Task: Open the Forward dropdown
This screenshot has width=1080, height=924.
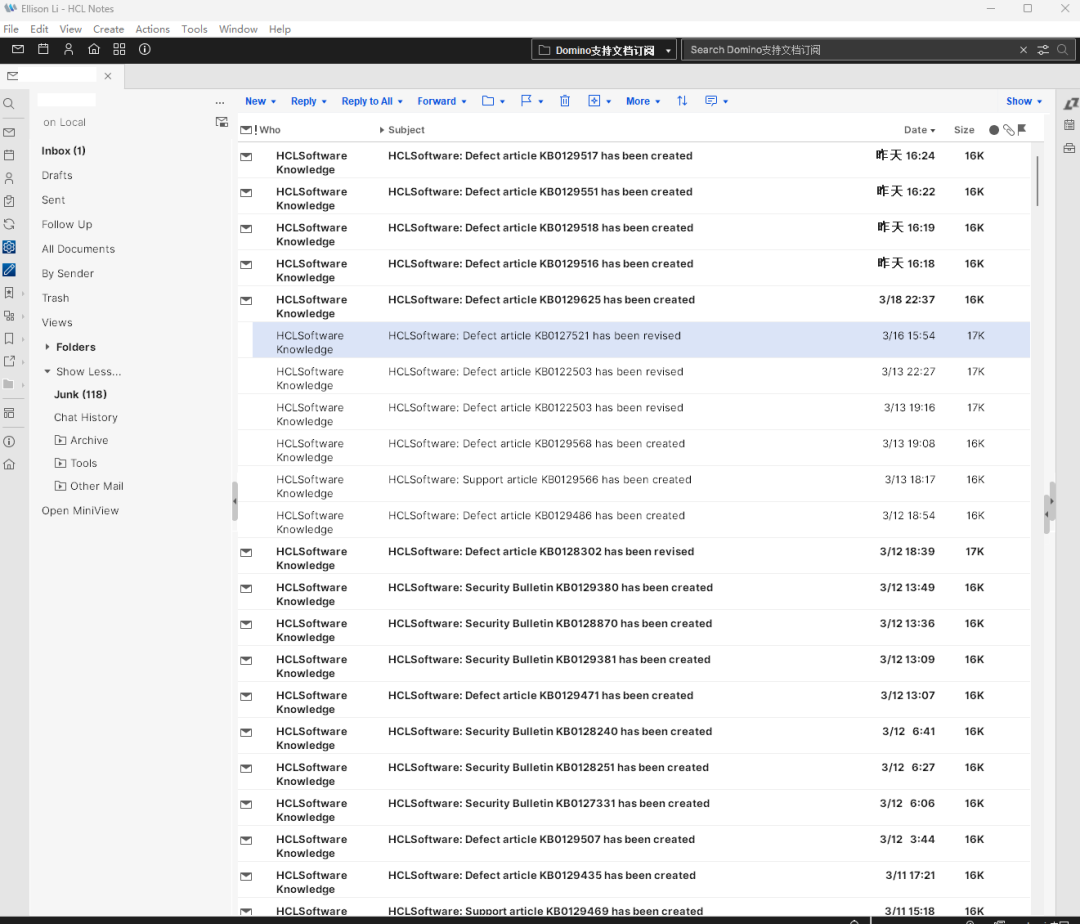Action: point(442,101)
